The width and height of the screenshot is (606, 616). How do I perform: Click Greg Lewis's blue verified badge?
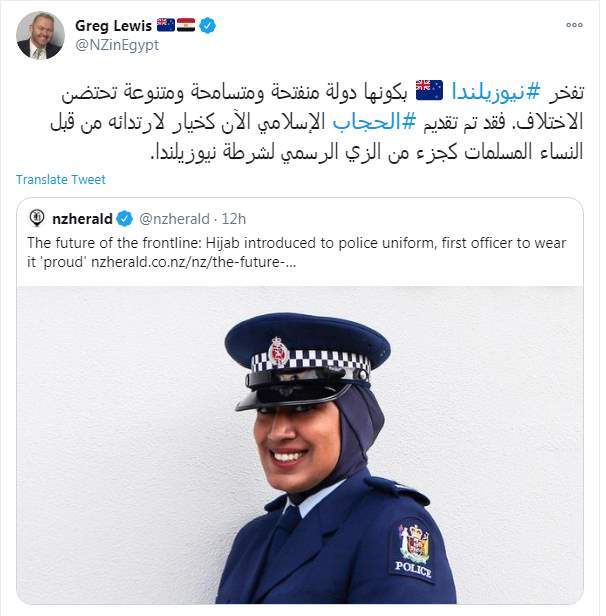pos(207,26)
